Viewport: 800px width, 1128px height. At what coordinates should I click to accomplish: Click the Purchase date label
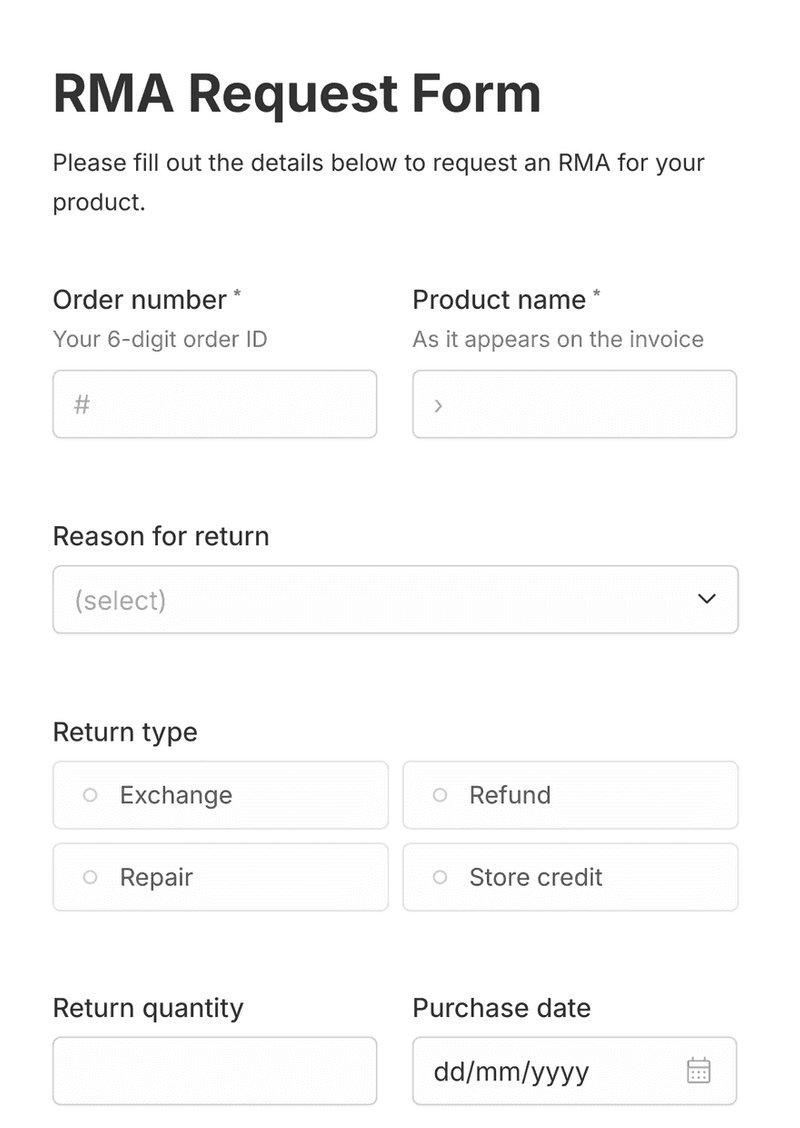click(501, 1008)
